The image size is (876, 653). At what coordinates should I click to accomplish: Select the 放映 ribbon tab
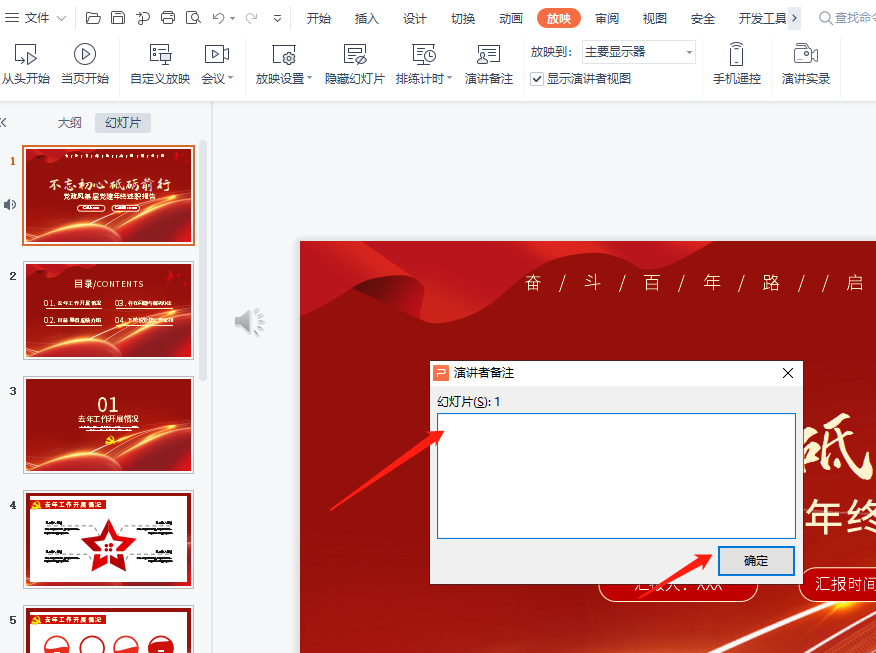pyautogui.click(x=559, y=18)
